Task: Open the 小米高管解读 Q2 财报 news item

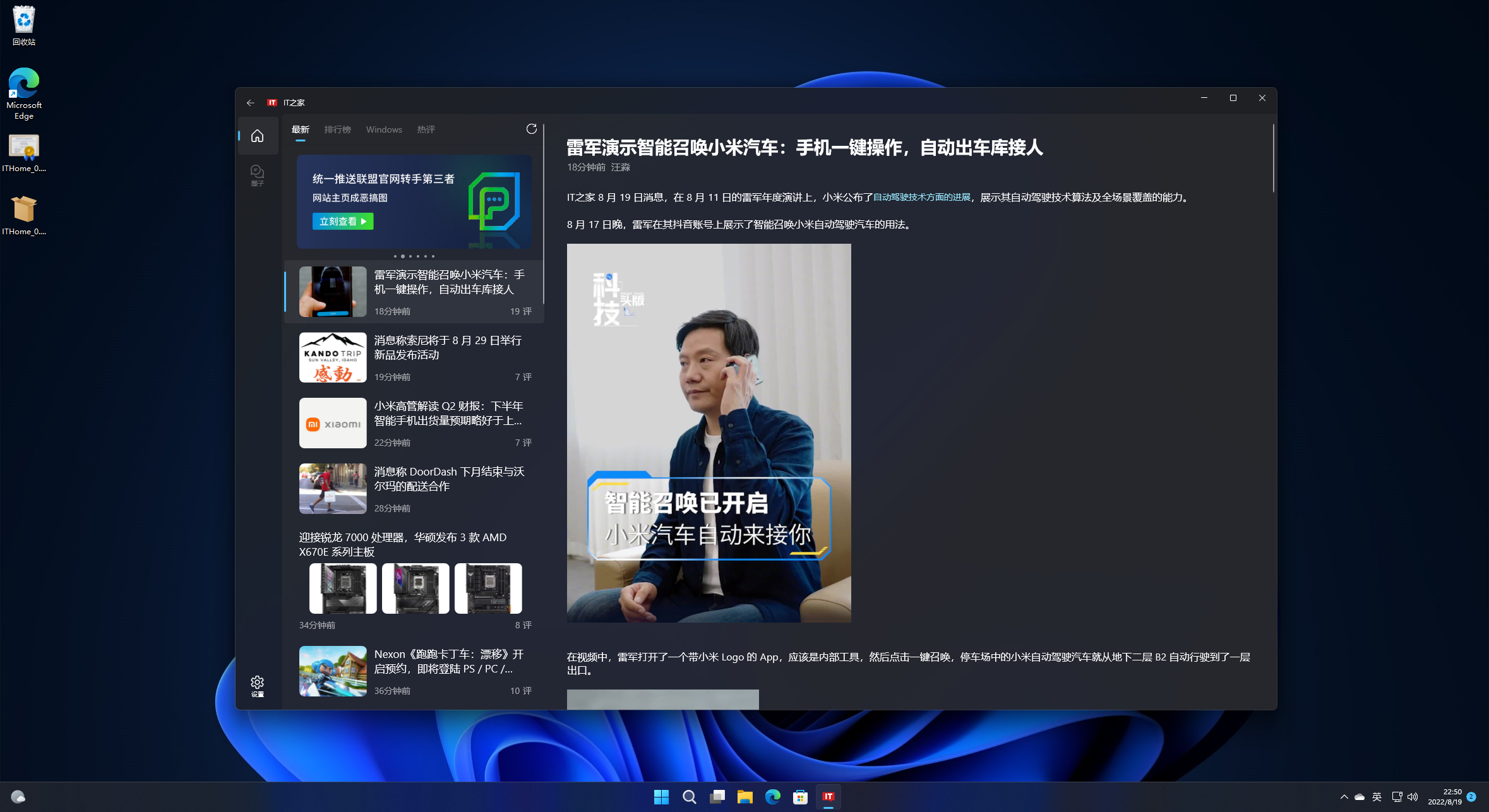Action: tap(414, 423)
